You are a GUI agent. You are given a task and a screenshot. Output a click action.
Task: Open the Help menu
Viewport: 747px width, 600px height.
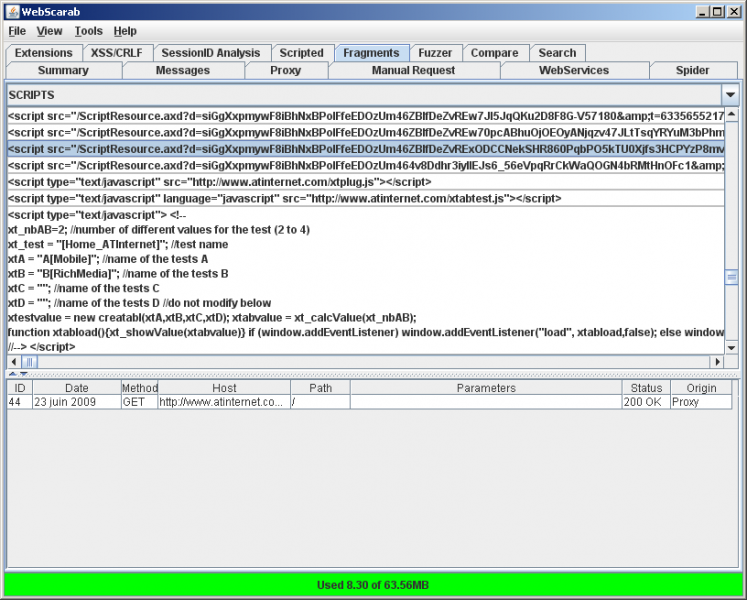125,31
